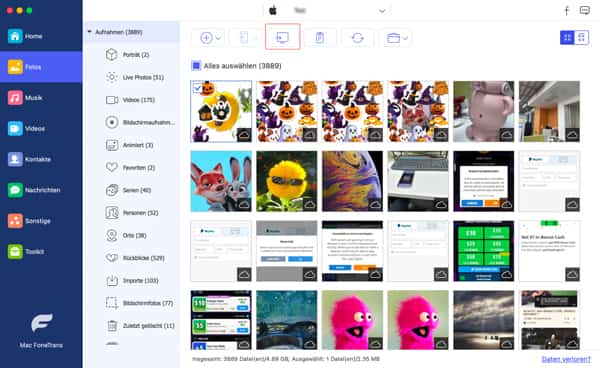
Task: Open the device selector dropdown
Action: pyautogui.click(x=382, y=11)
